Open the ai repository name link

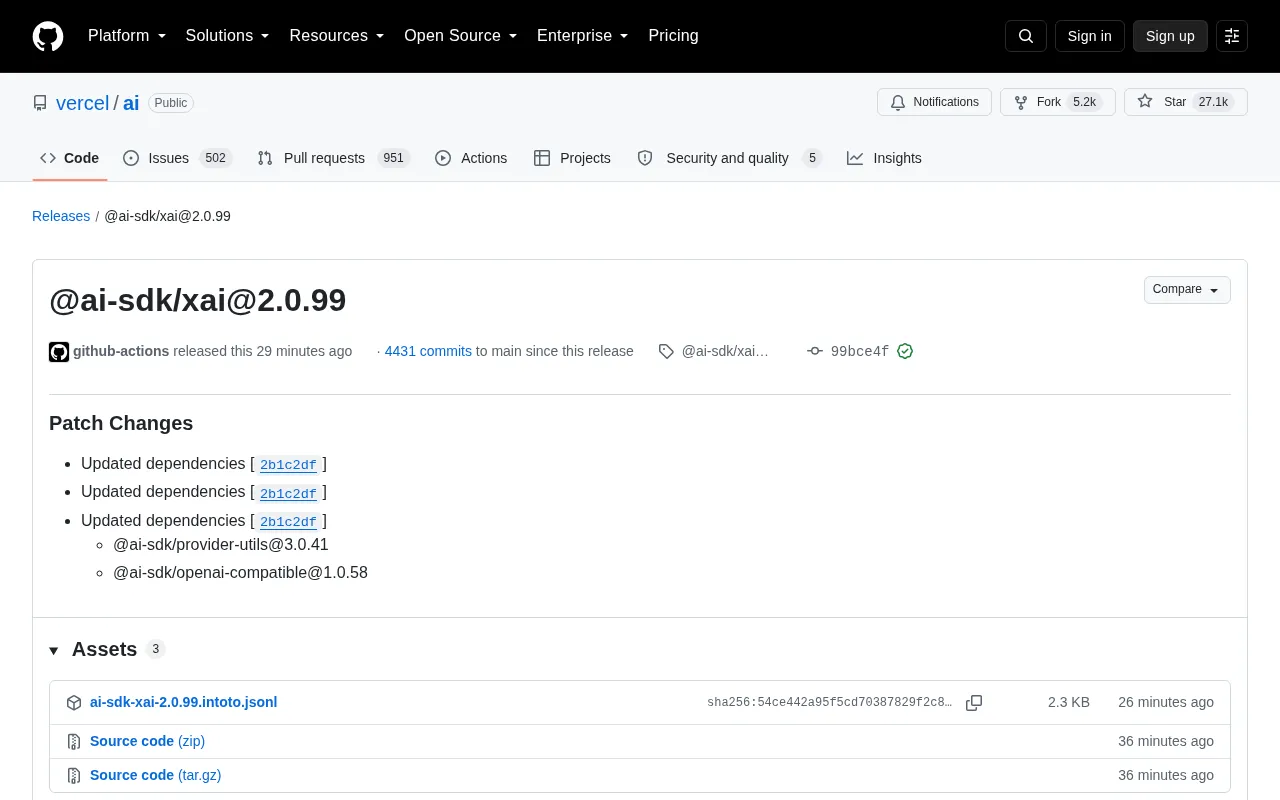[131, 103]
